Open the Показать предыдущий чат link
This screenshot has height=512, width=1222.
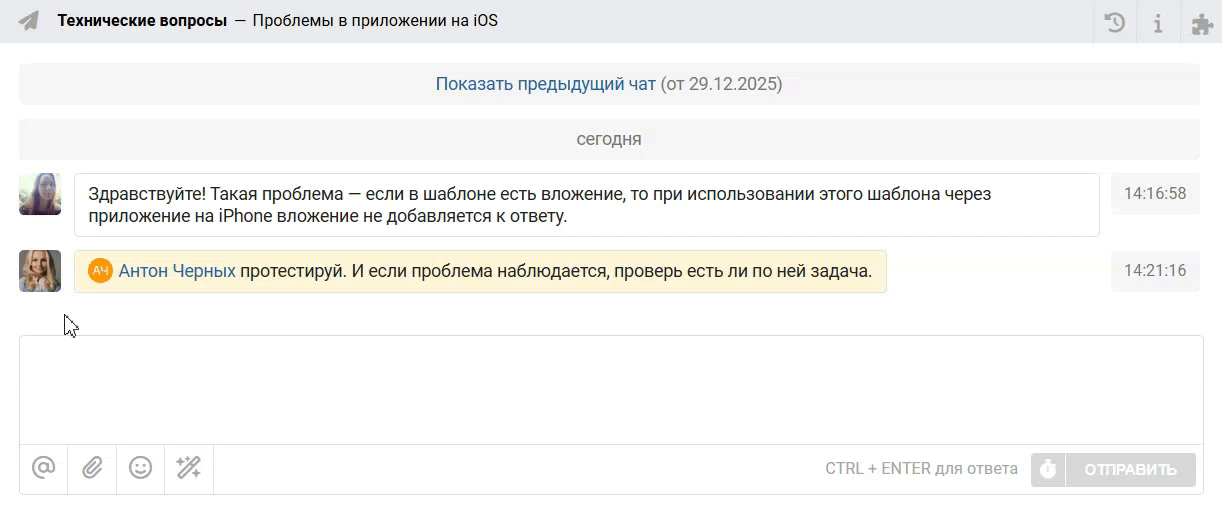pyautogui.click(x=545, y=84)
